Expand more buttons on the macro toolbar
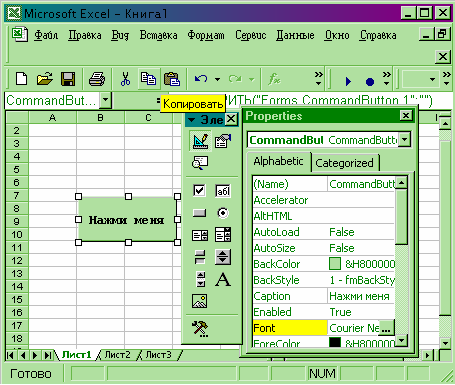 coord(386,79)
